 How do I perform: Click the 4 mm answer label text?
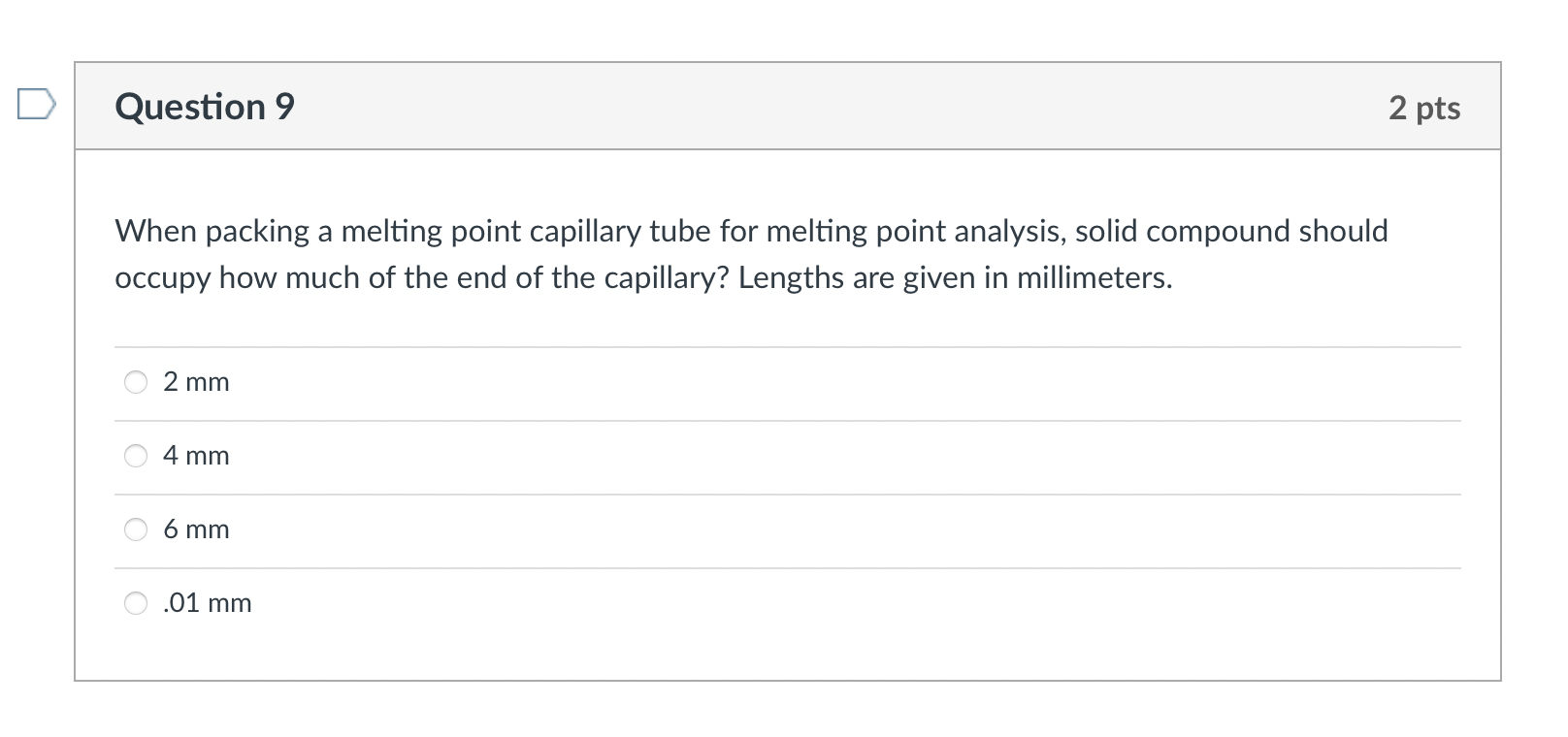[196, 456]
